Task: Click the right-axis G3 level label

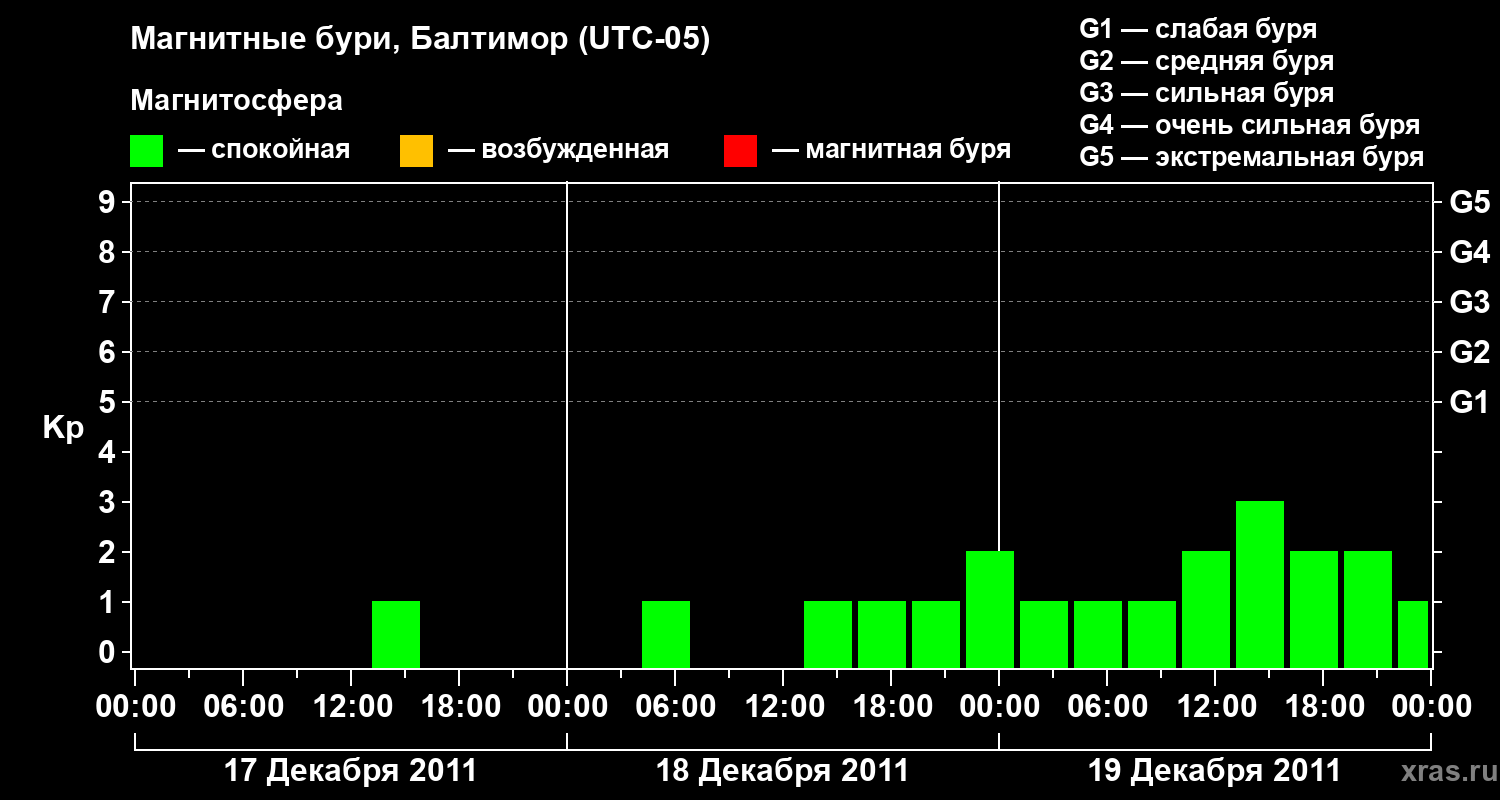Action: point(1470,303)
